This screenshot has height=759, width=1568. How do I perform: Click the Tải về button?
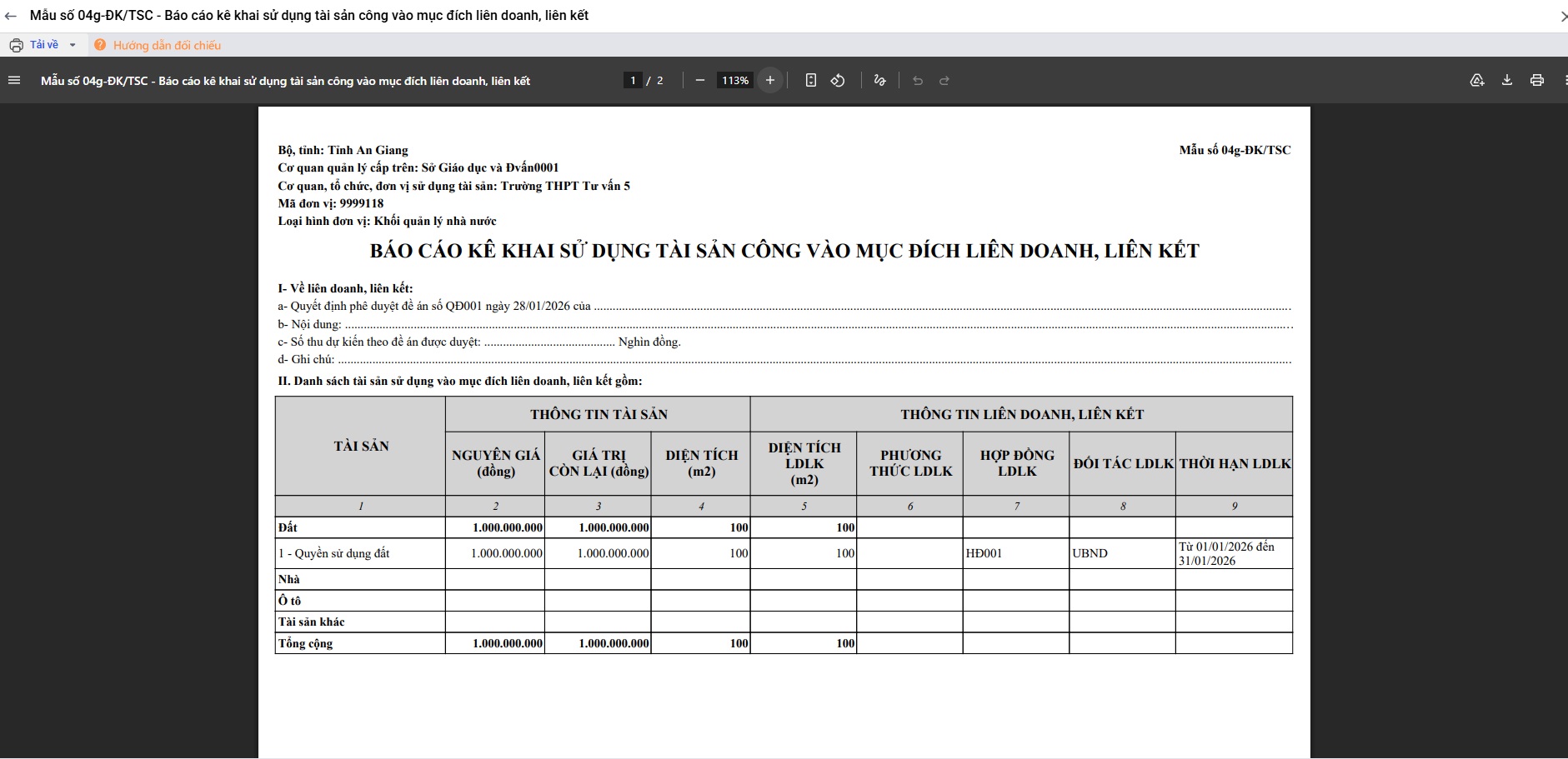click(44, 45)
